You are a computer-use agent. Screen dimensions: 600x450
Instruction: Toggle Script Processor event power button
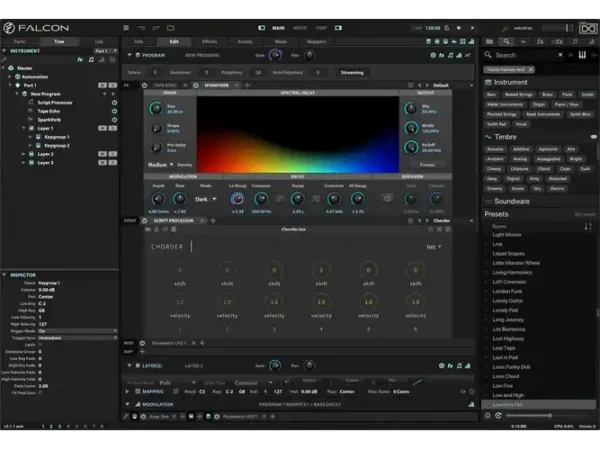[x=145, y=220]
